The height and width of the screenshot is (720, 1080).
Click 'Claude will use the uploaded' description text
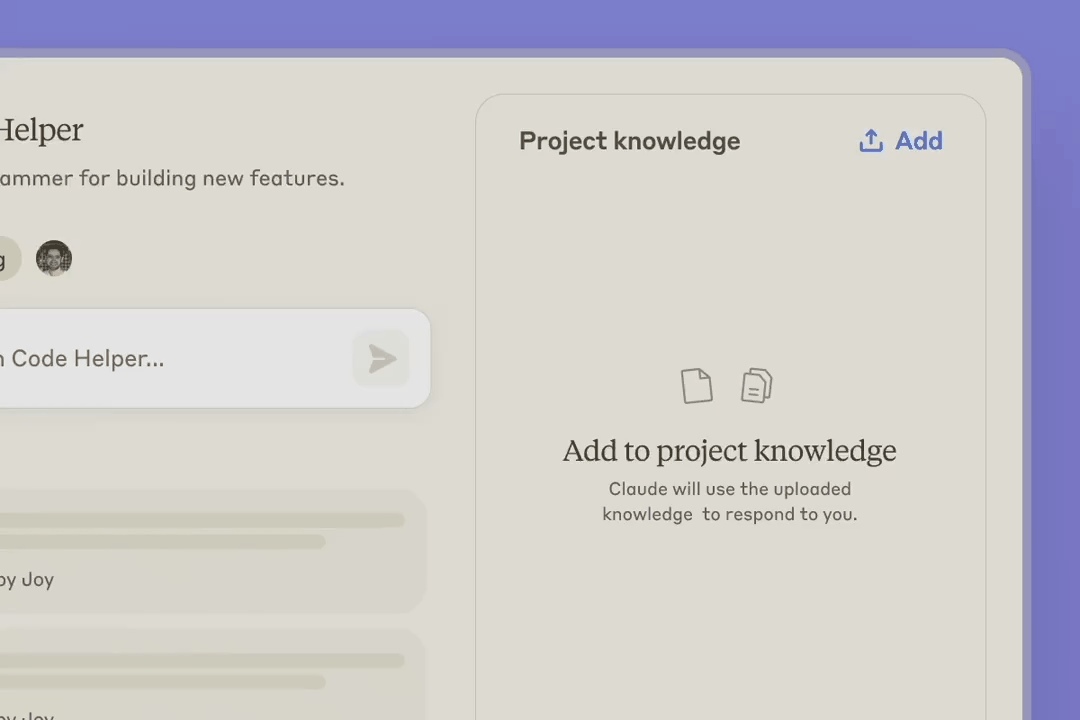click(729, 488)
